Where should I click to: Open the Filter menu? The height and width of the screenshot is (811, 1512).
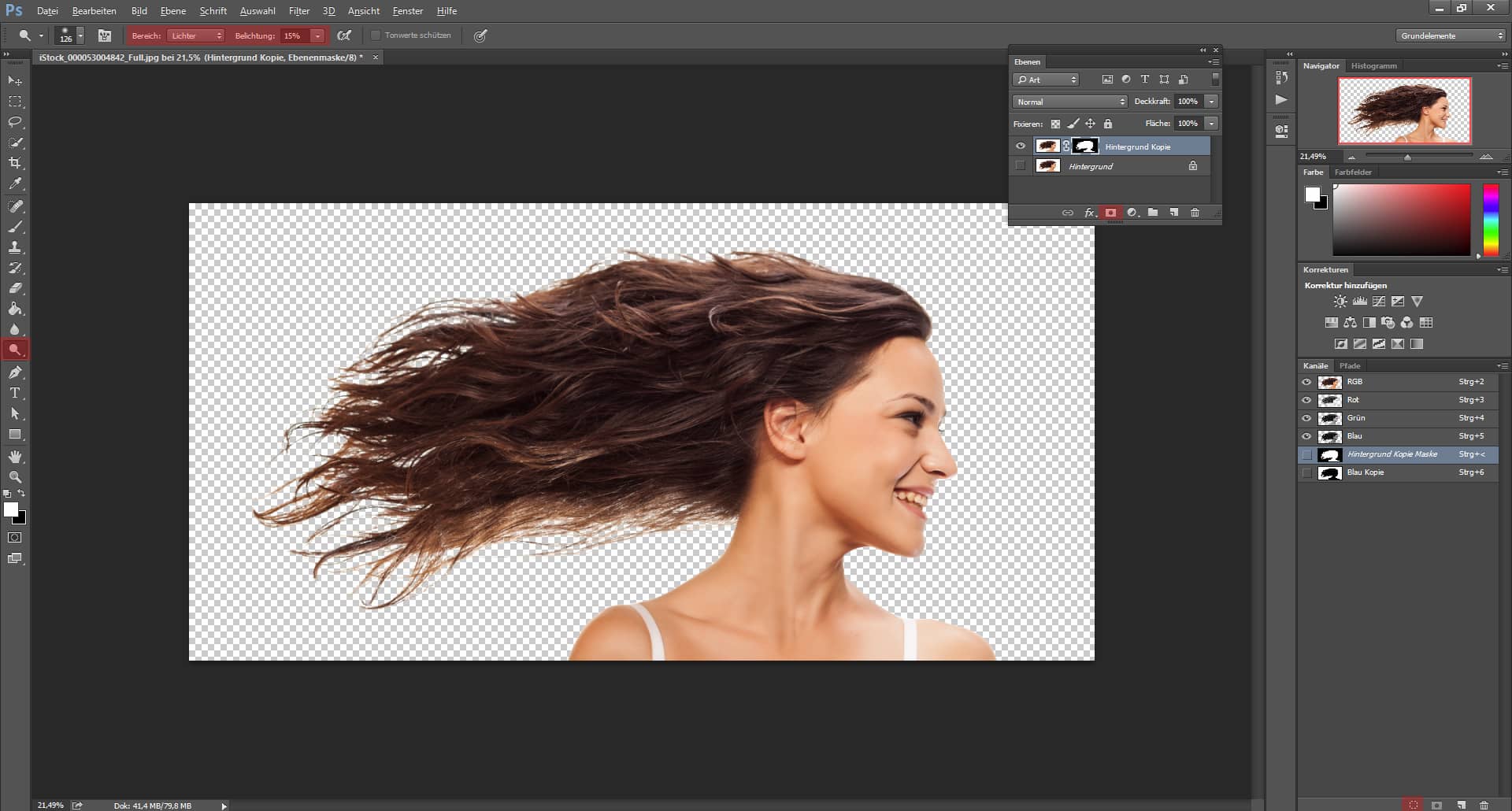point(299,11)
